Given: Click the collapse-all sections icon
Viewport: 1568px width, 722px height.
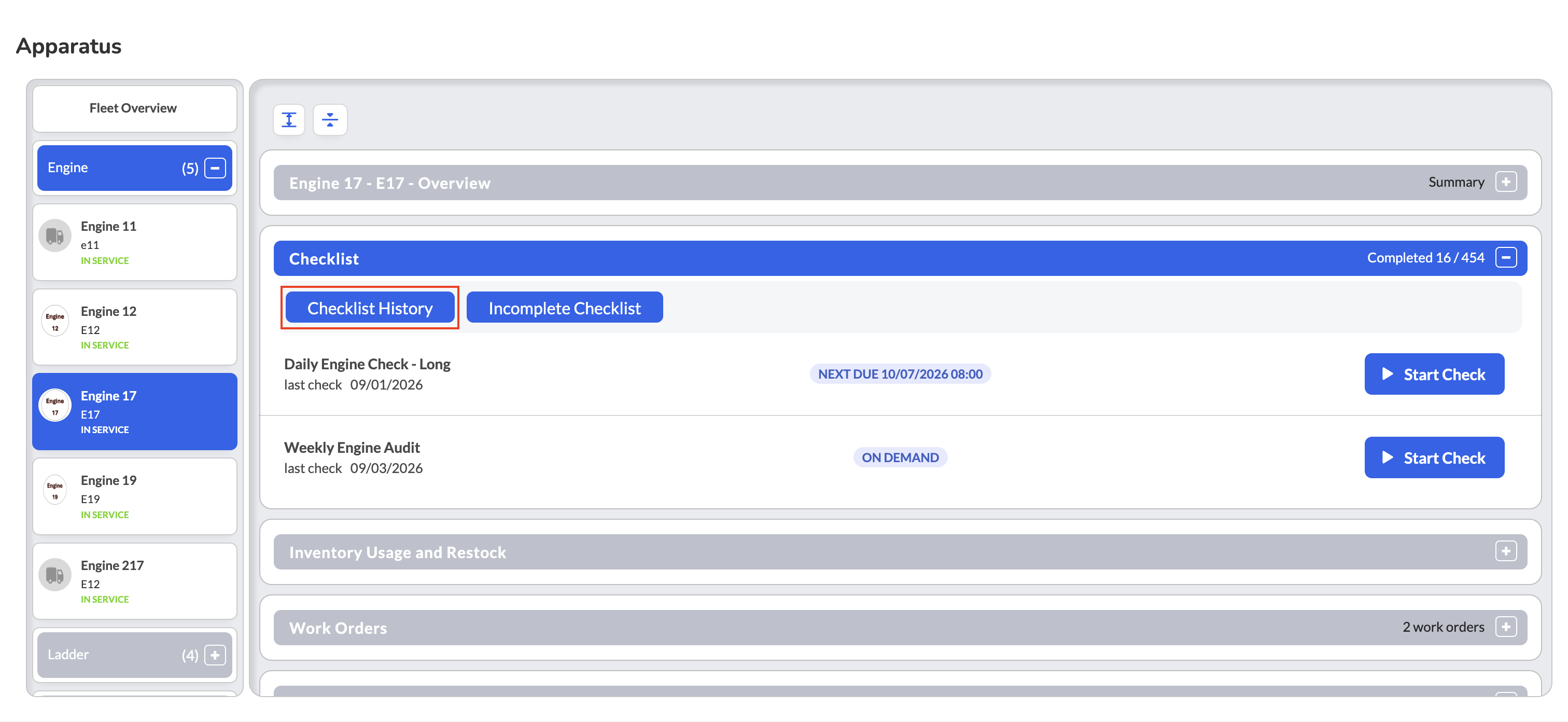Looking at the screenshot, I should point(330,119).
